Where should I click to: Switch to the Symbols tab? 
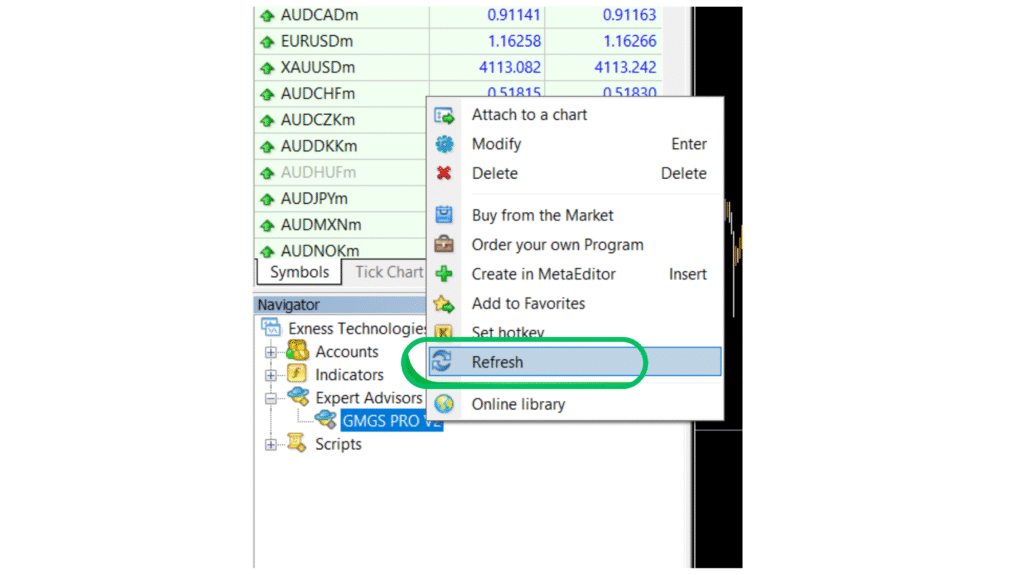point(299,272)
